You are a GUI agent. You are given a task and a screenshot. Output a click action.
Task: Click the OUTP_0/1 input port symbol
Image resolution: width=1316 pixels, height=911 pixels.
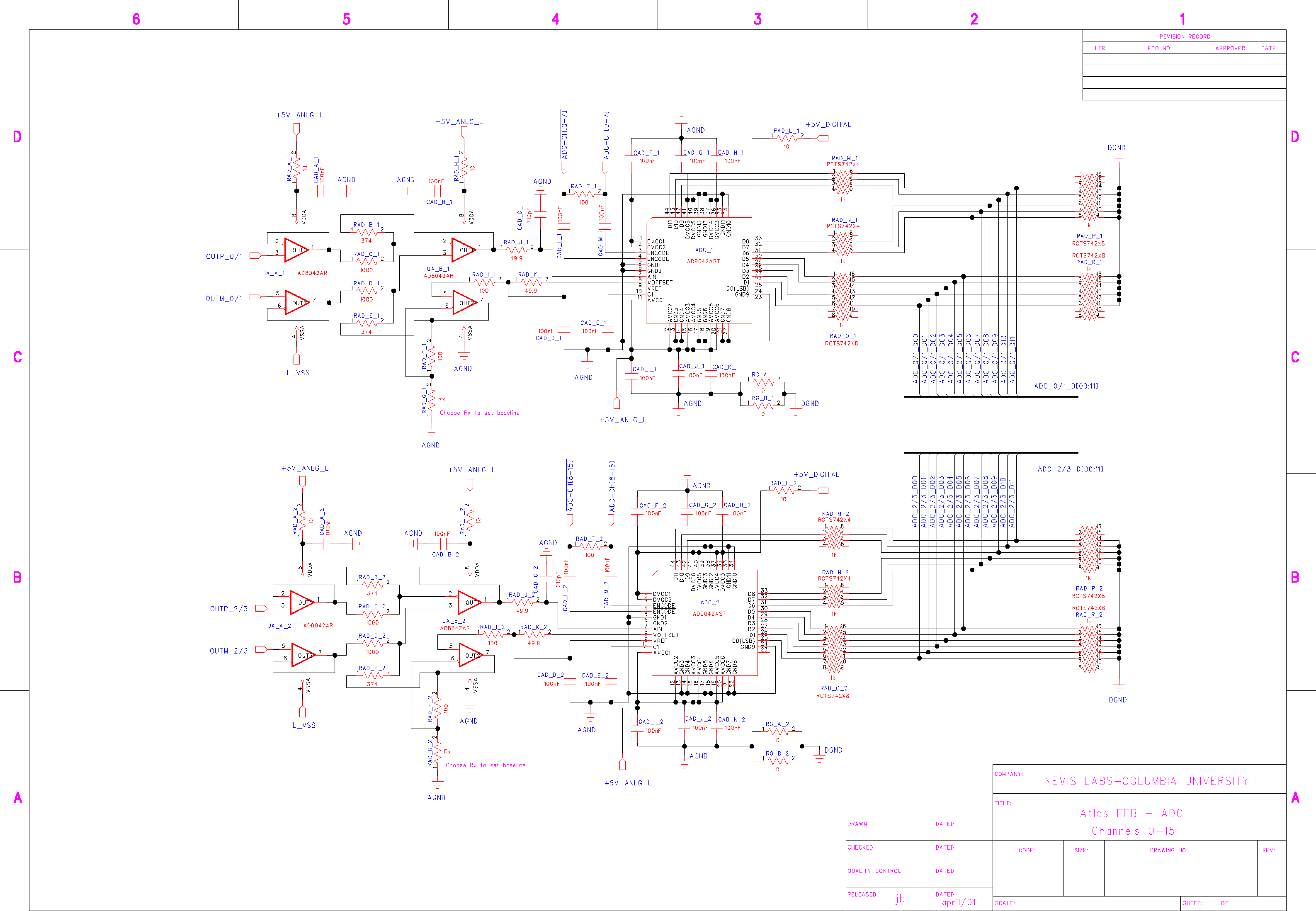255,255
